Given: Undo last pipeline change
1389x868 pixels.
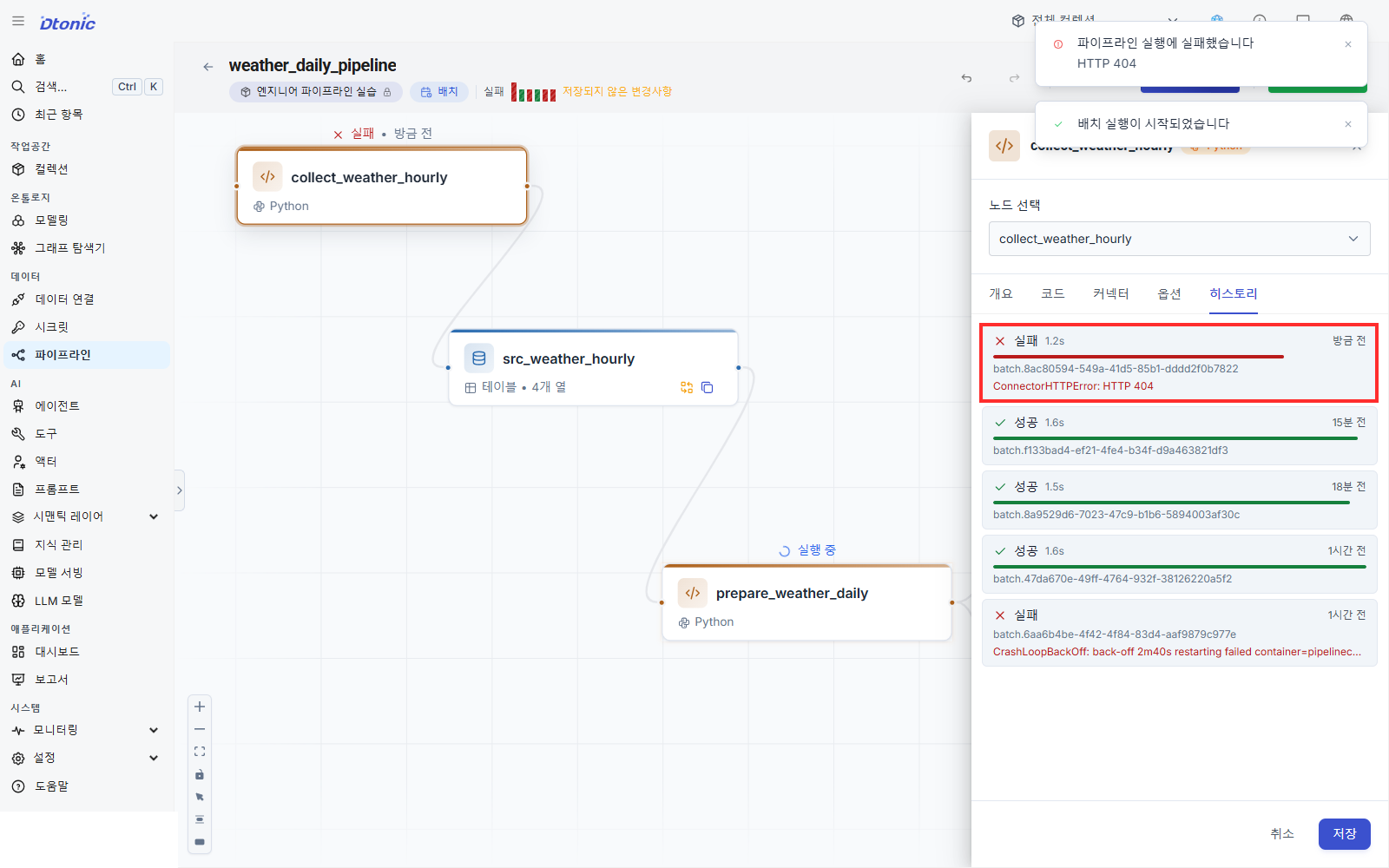Looking at the screenshot, I should 966,78.
